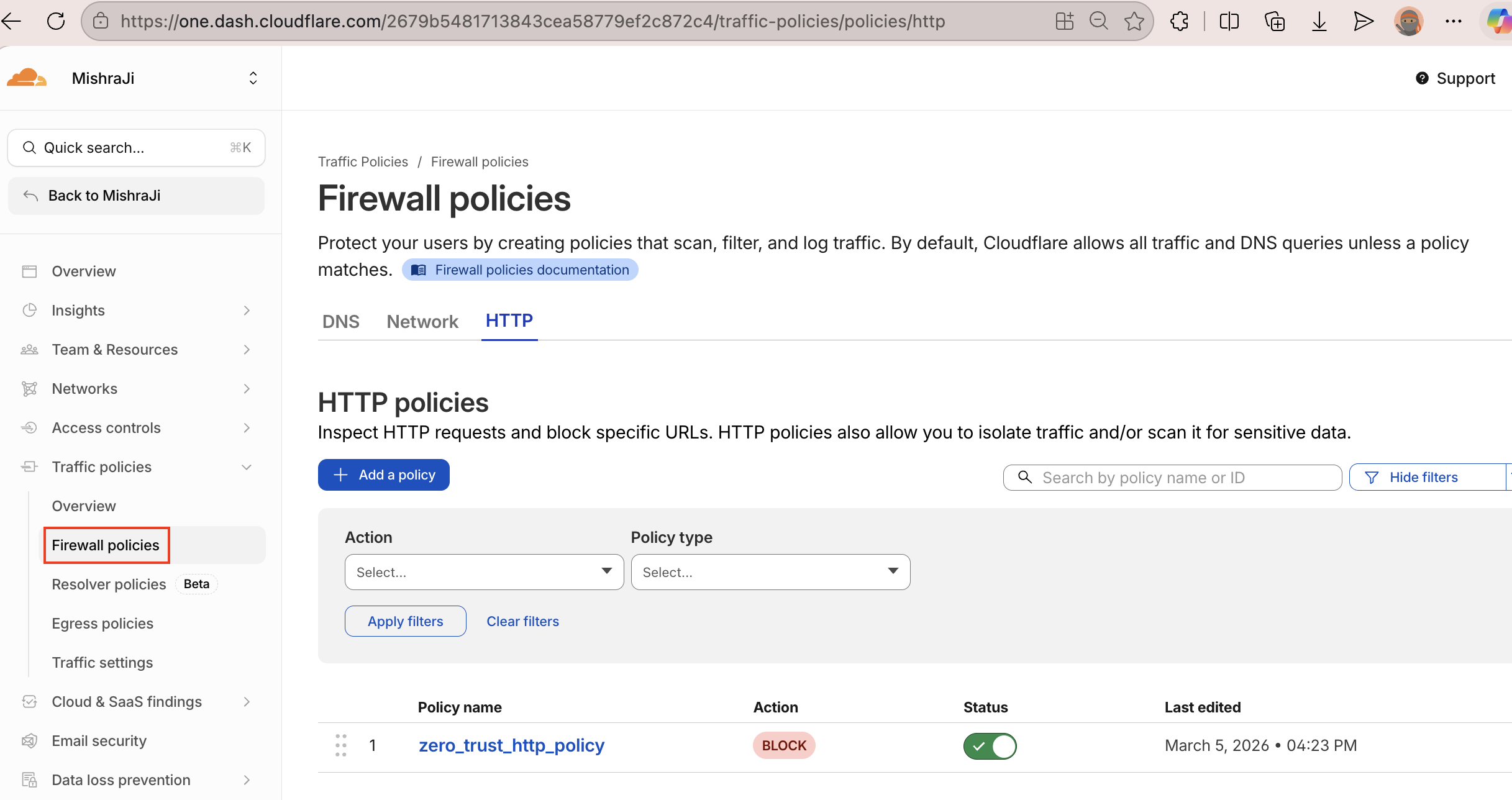Open the Action Select dropdown
Viewport: 1512px width, 800px height.
(x=484, y=571)
